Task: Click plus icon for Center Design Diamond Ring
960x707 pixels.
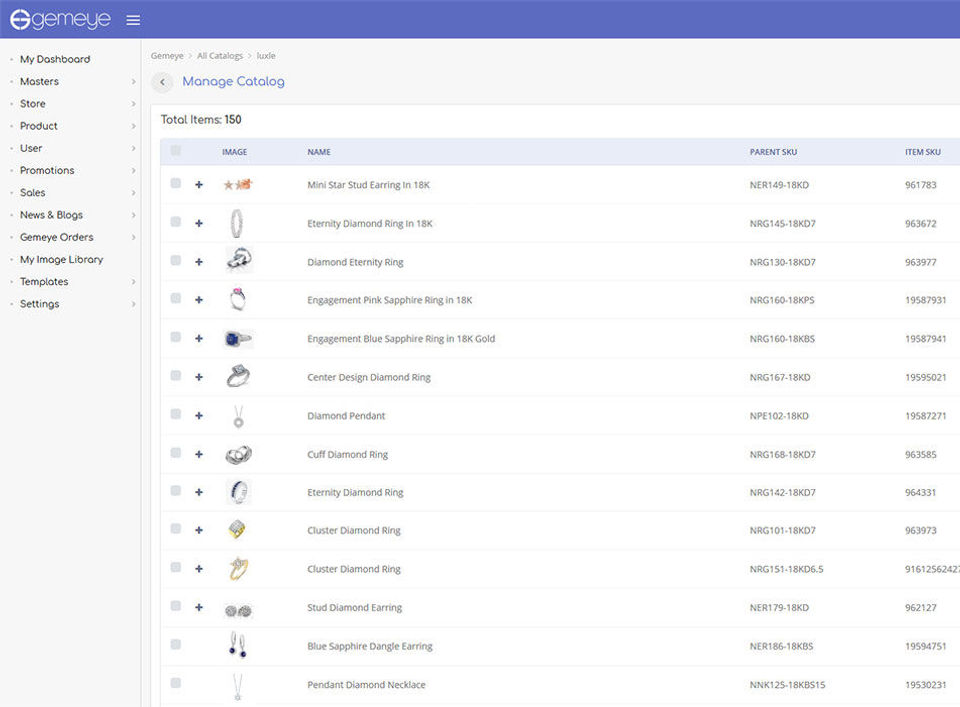Action: coord(199,377)
